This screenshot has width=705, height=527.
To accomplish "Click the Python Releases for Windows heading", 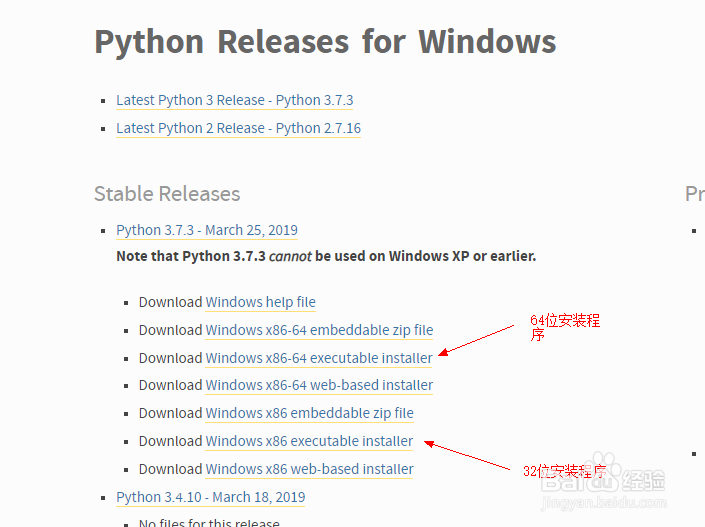I will click(x=325, y=42).
